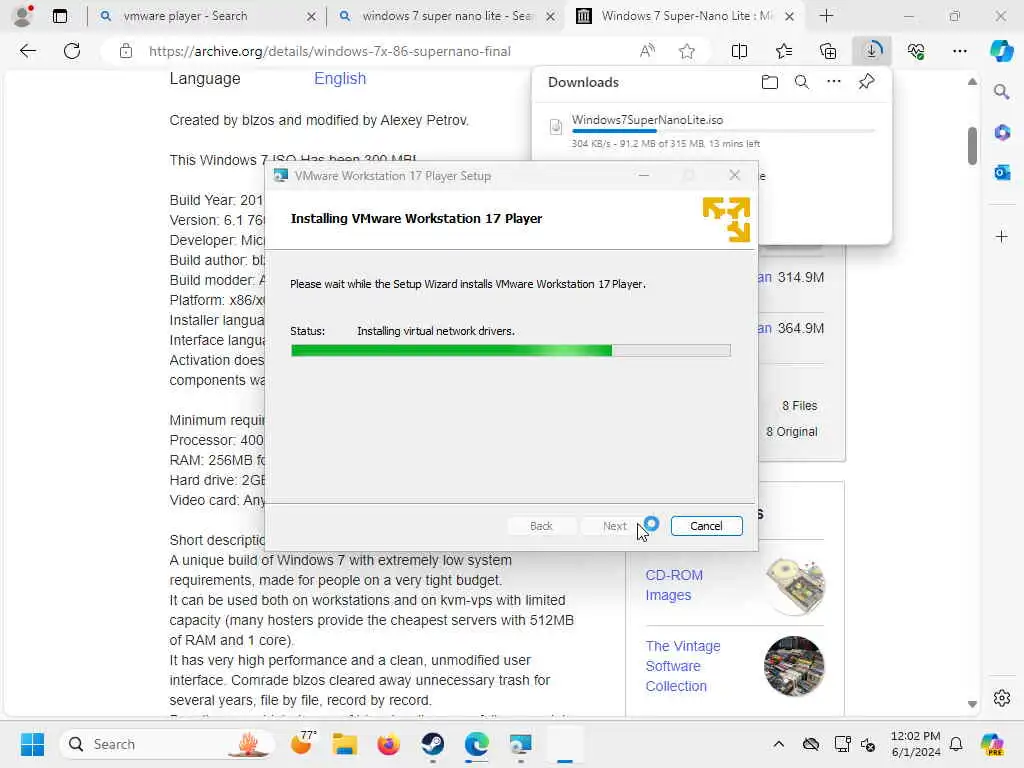Viewport: 1024px width, 768px height.
Task: Open Steam from the taskbar
Action: tap(432, 744)
